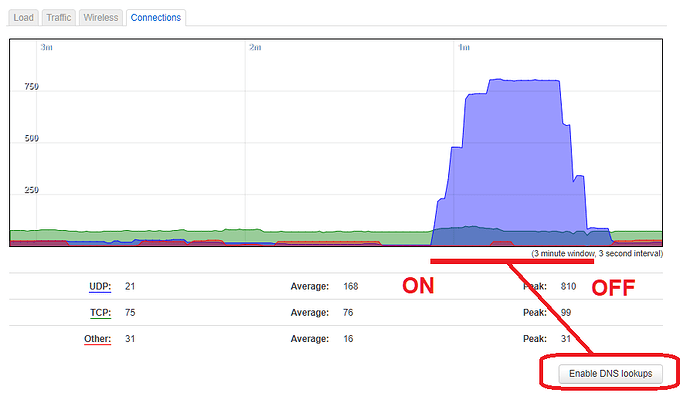The width and height of the screenshot is (690, 393).
Task: Click the Enable DNS lookups button
Action: pyautogui.click(x=610, y=374)
